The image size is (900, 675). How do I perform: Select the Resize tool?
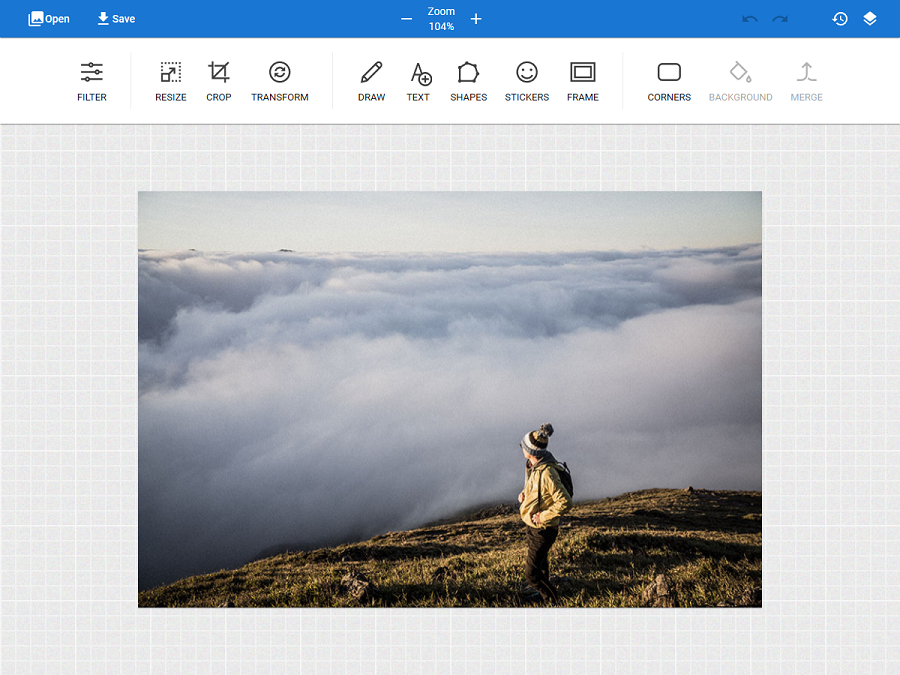tap(170, 80)
